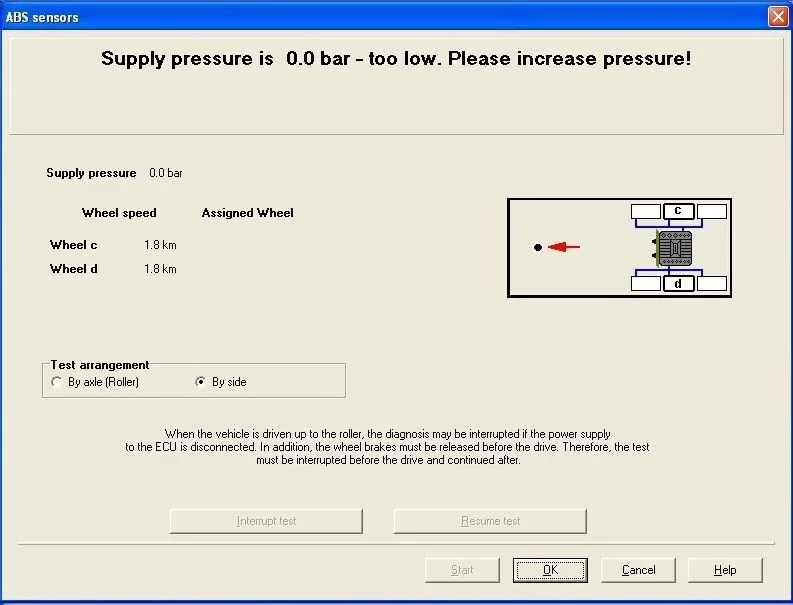Click the Wheel c speed value
Screen dimensions: 793x605
160,245
